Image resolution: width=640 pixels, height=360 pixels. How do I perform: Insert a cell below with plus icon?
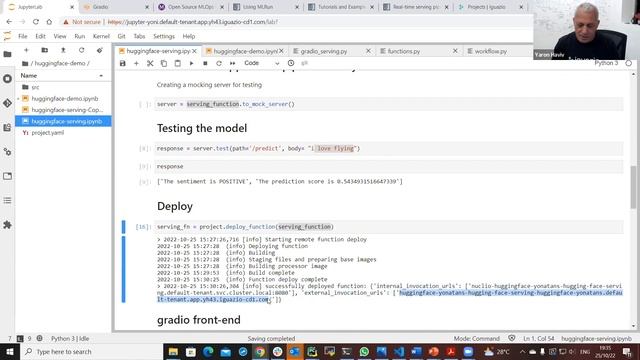point(136,63)
